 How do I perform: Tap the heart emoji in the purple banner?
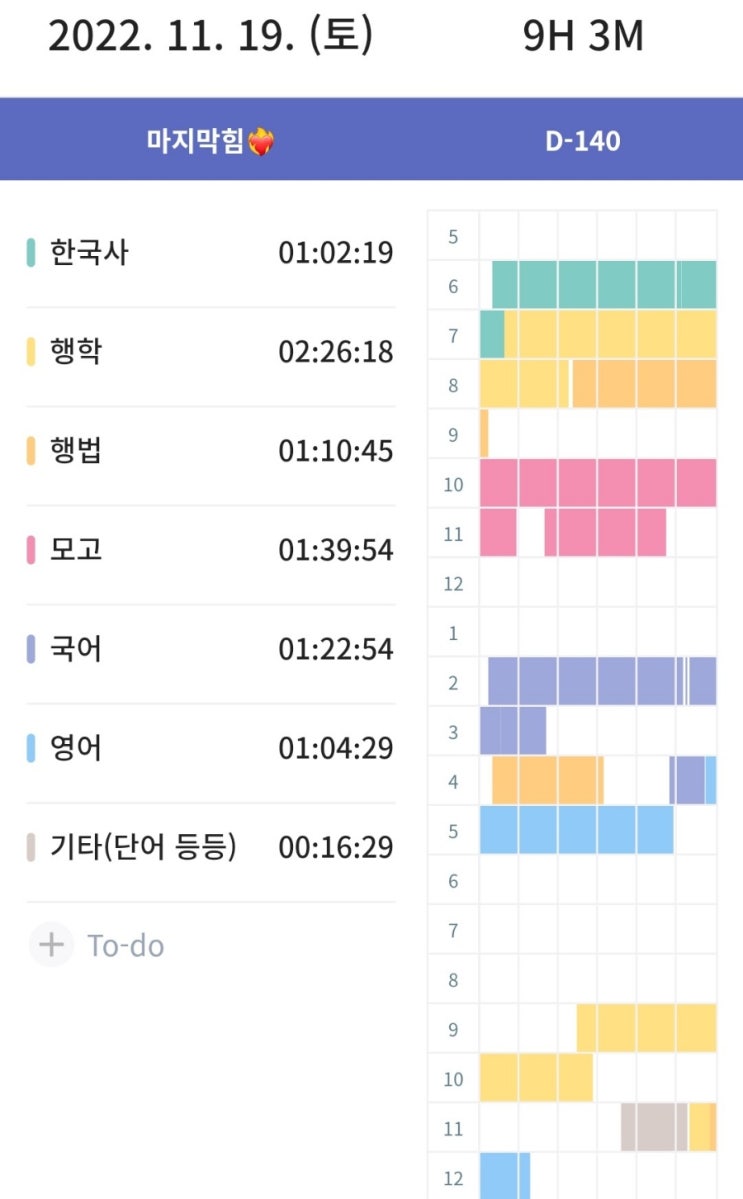(x=261, y=143)
